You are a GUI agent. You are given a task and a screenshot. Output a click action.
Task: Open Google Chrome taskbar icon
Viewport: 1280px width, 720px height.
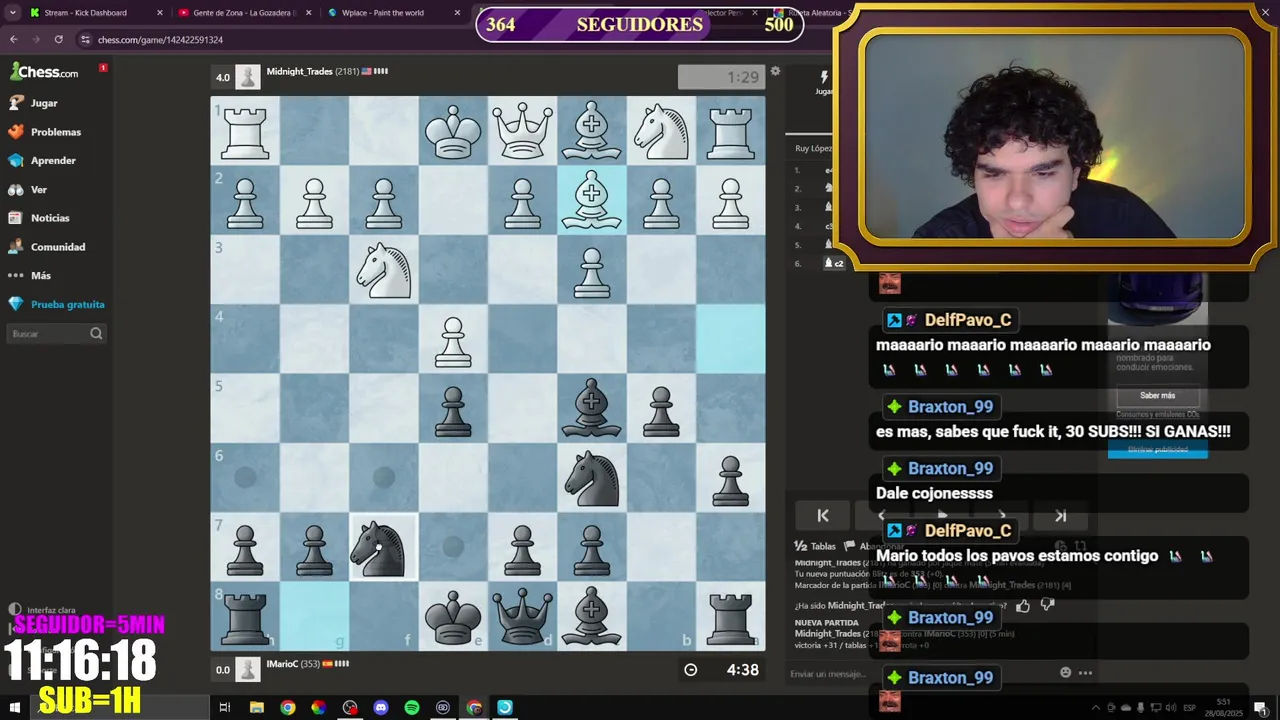click(x=287, y=707)
